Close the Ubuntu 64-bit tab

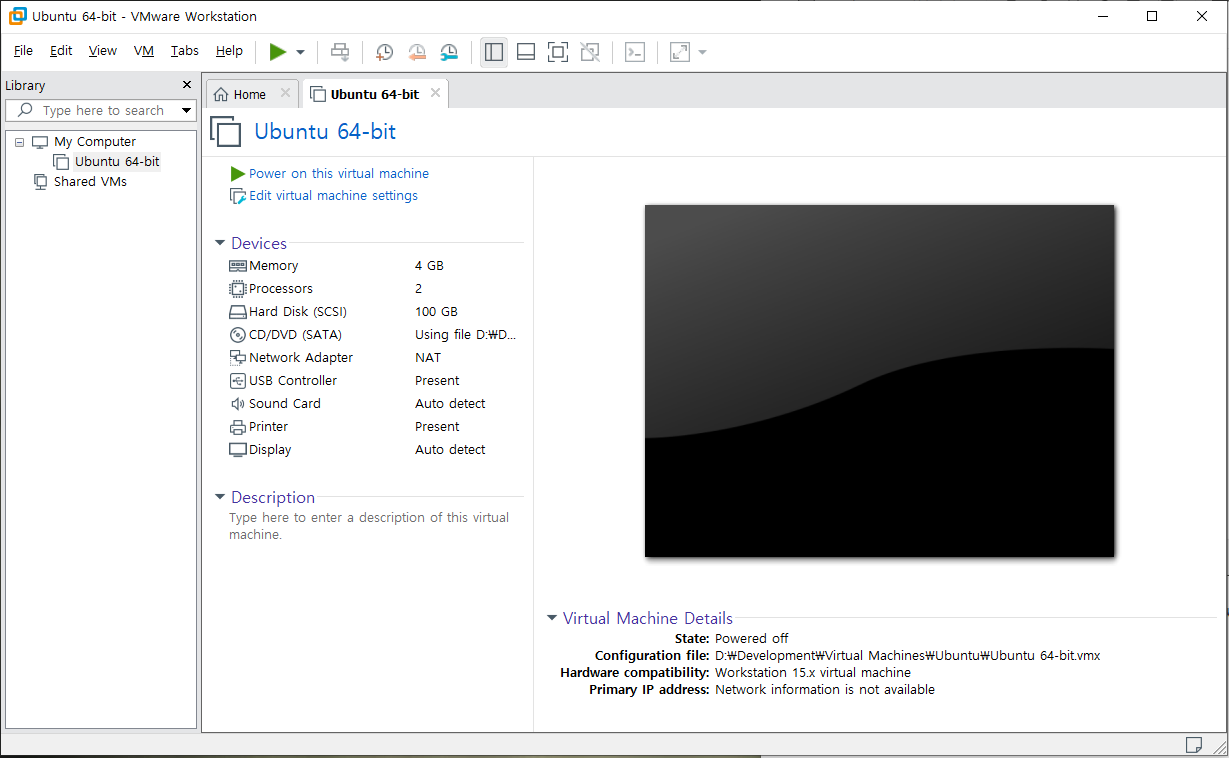point(435,93)
